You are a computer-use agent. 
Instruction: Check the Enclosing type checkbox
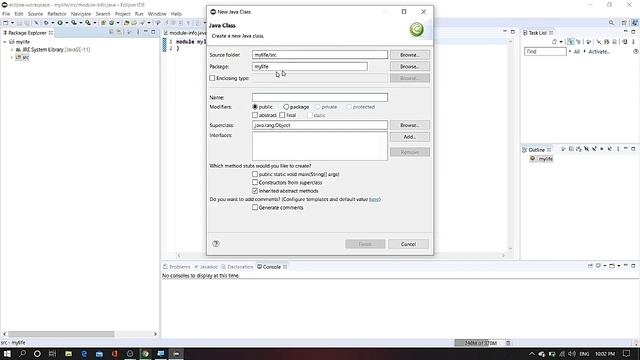[x=212, y=78]
